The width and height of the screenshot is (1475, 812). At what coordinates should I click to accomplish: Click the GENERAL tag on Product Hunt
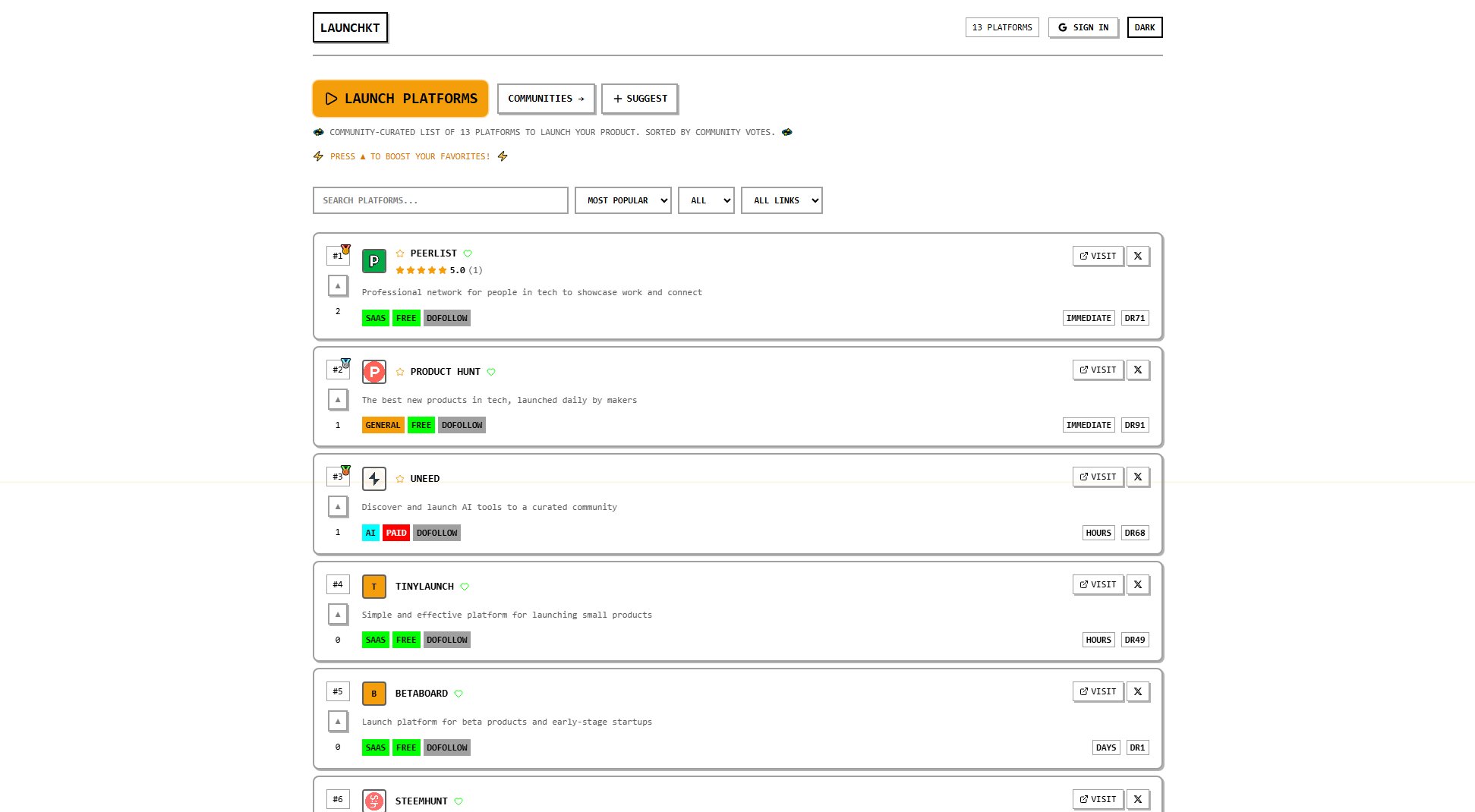tap(383, 425)
